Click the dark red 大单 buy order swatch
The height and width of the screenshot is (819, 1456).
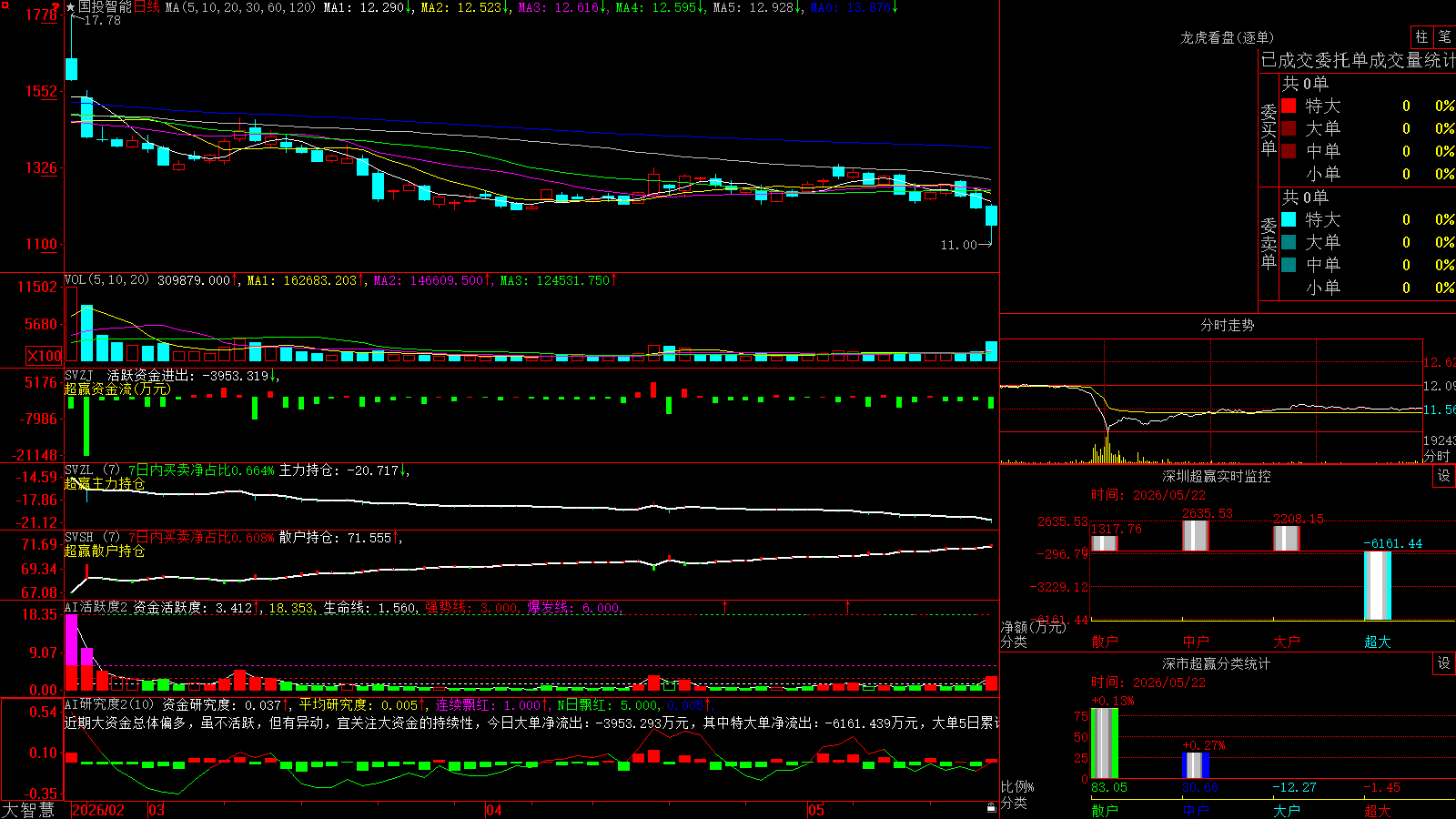click(x=1289, y=128)
